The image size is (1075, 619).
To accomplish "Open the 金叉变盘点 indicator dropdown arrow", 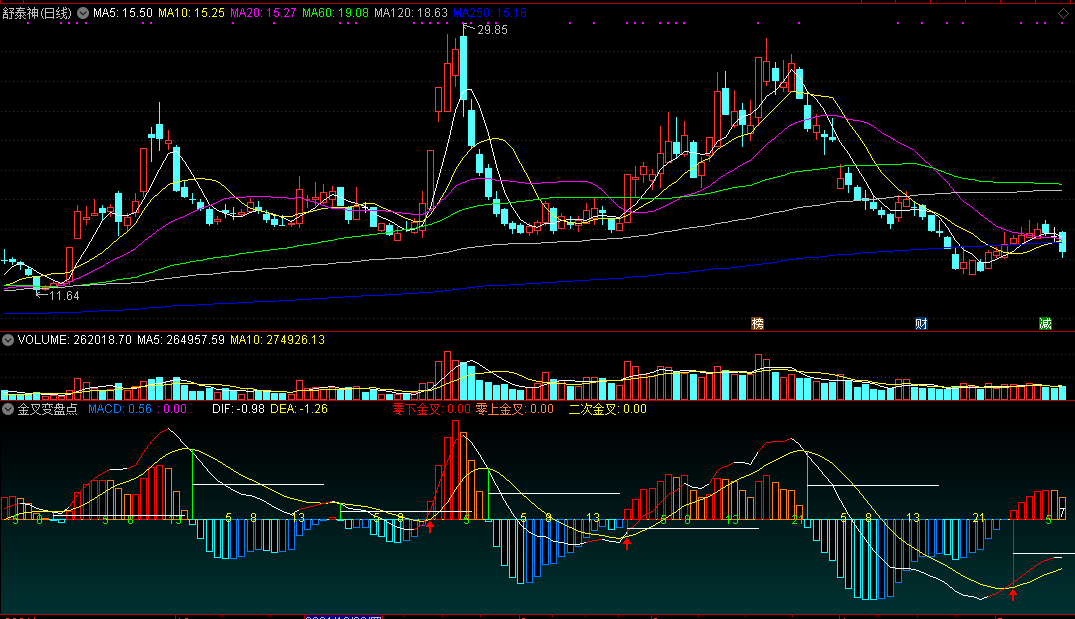I will tap(8, 409).
